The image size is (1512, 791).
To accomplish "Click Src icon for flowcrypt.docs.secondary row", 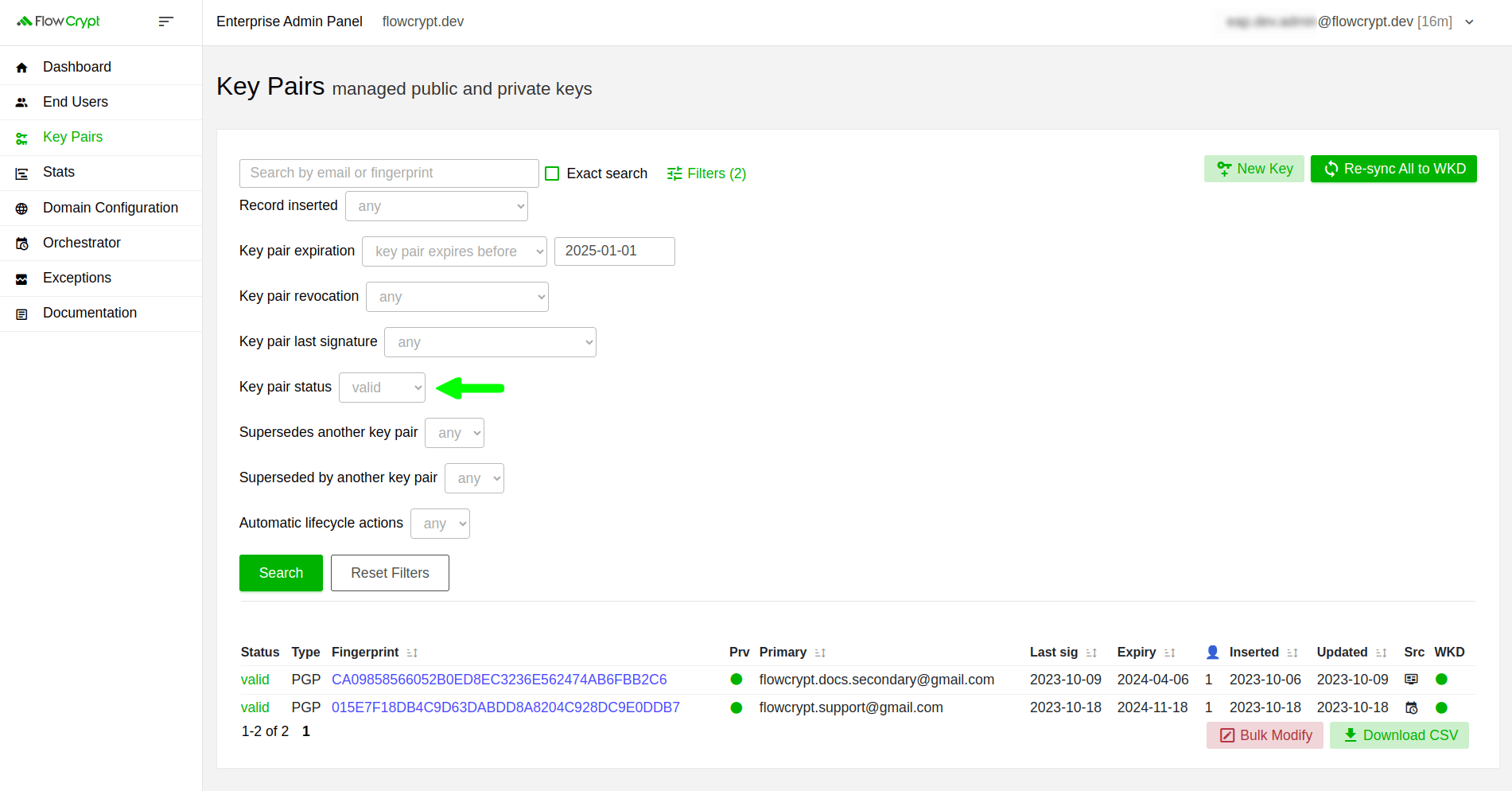I will (1411, 680).
